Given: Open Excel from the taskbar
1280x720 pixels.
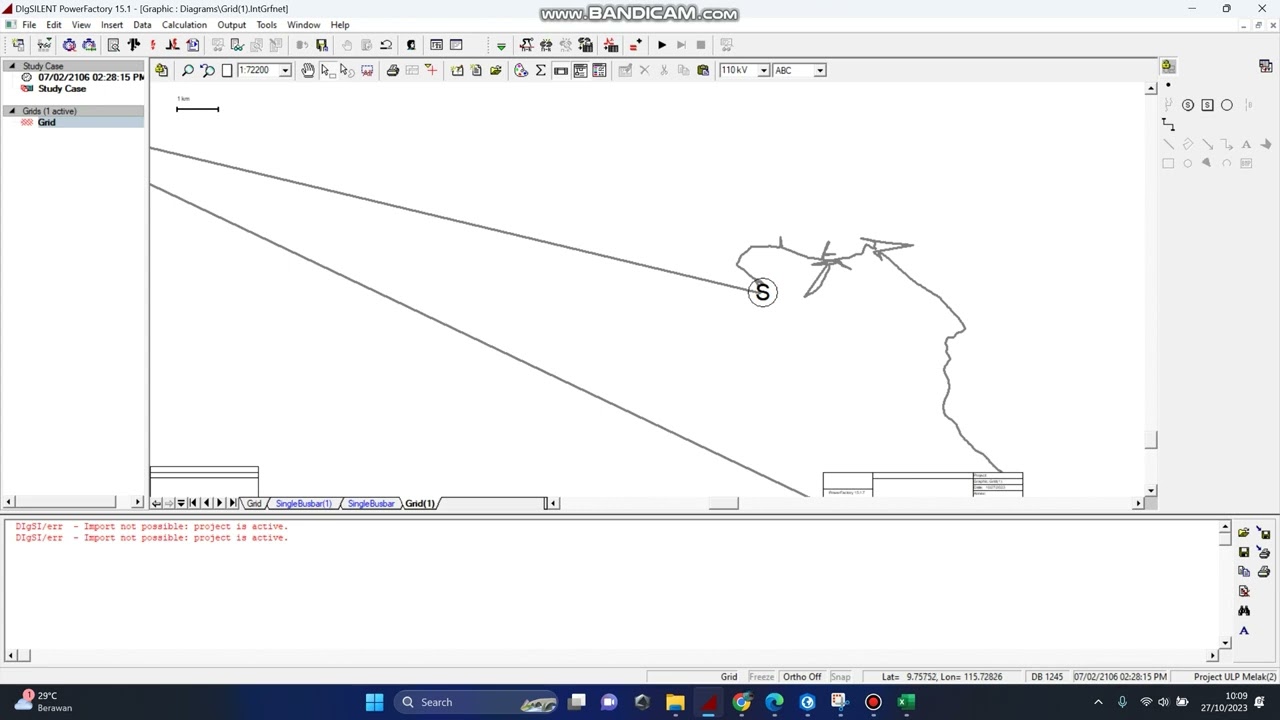Looking at the screenshot, I should tap(906, 702).
